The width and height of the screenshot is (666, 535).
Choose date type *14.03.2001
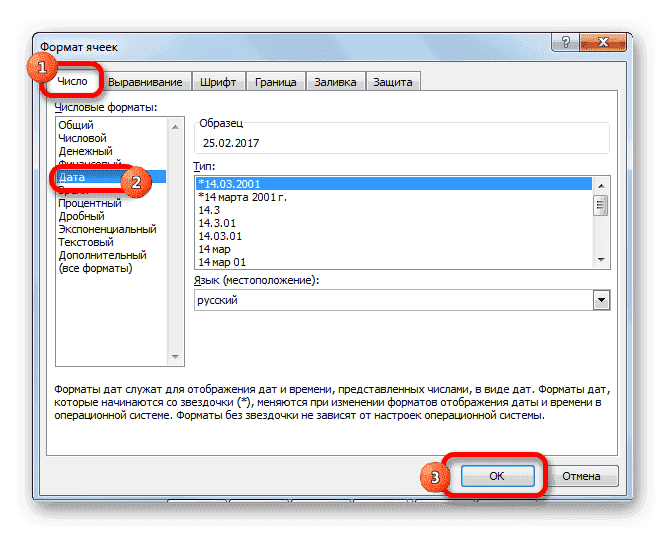tap(394, 184)
